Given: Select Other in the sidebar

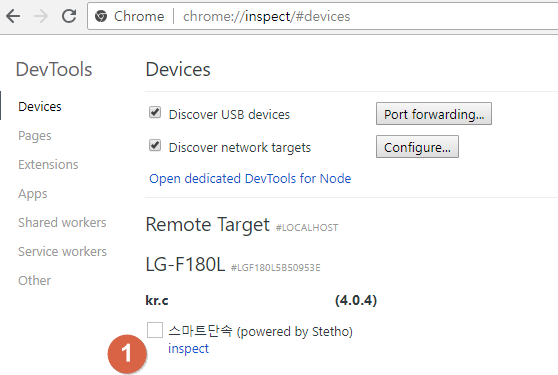Looking at the screenshot, I should tap(35, 281).
